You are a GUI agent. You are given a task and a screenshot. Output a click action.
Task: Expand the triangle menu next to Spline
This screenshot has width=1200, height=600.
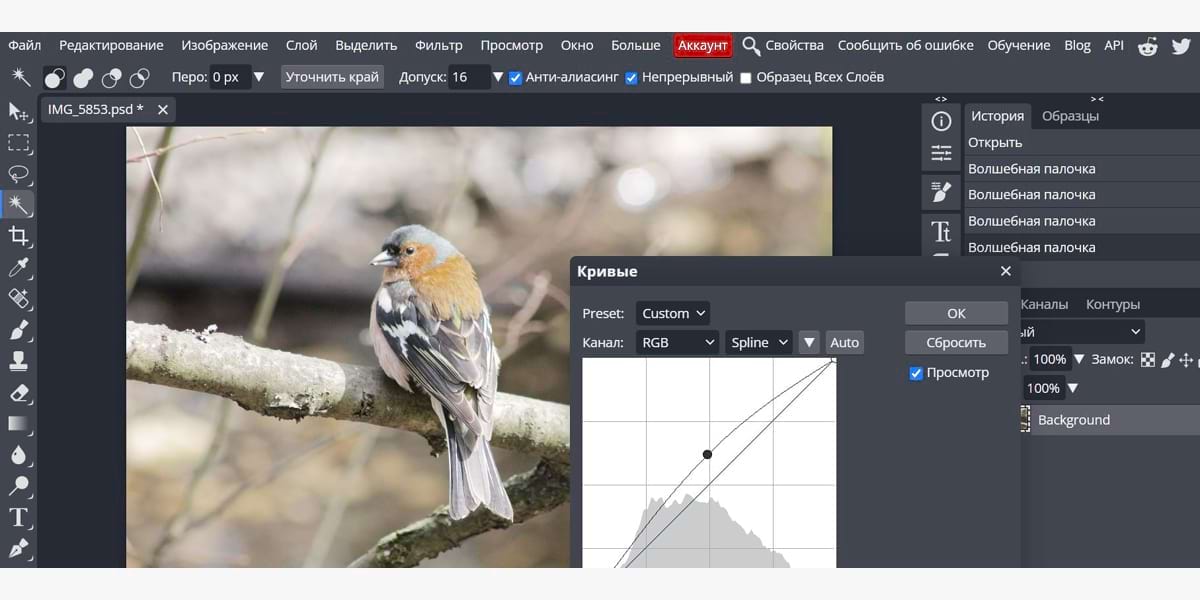809,342
